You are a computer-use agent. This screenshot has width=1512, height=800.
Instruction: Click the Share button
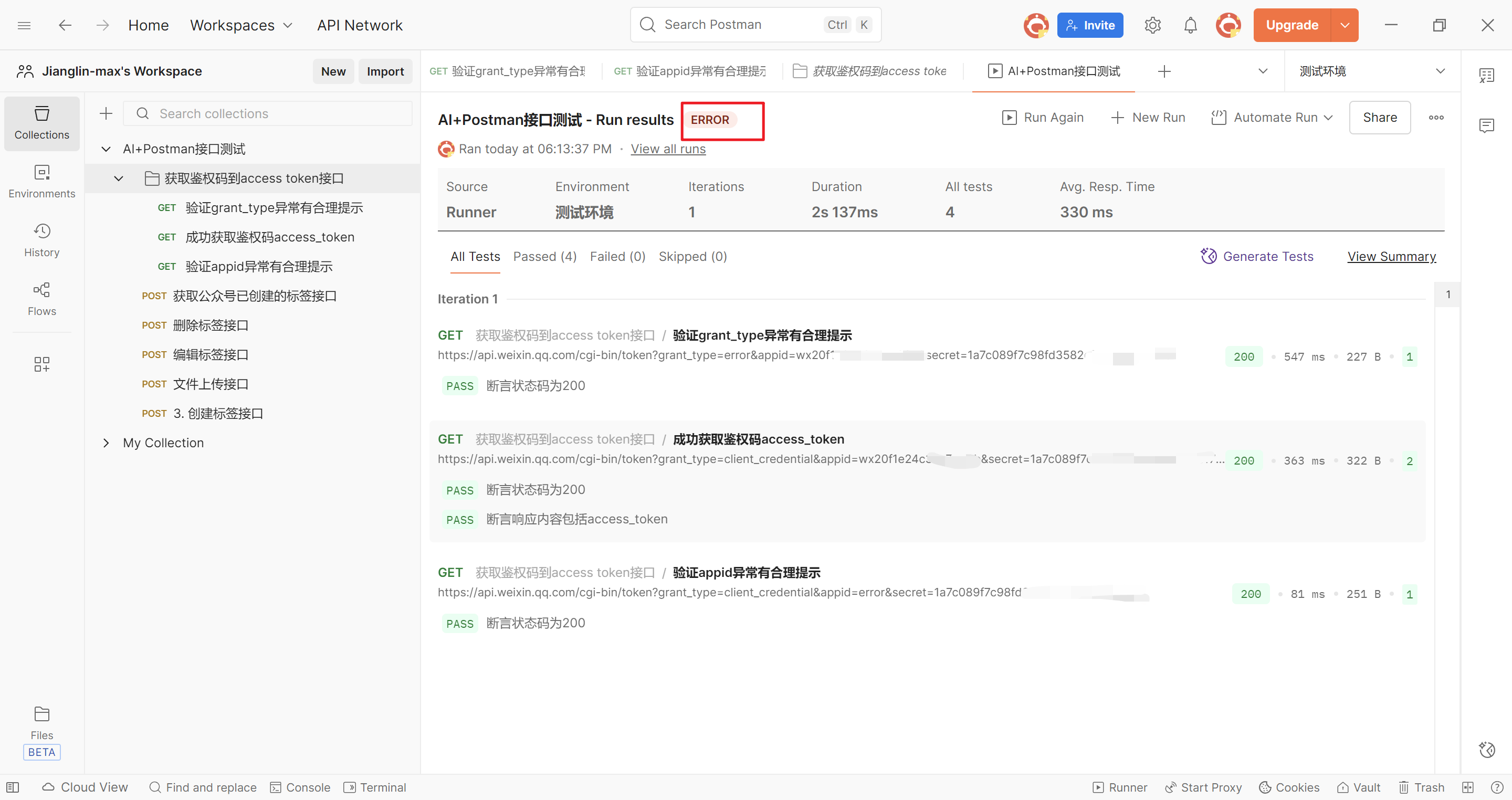1379,118
